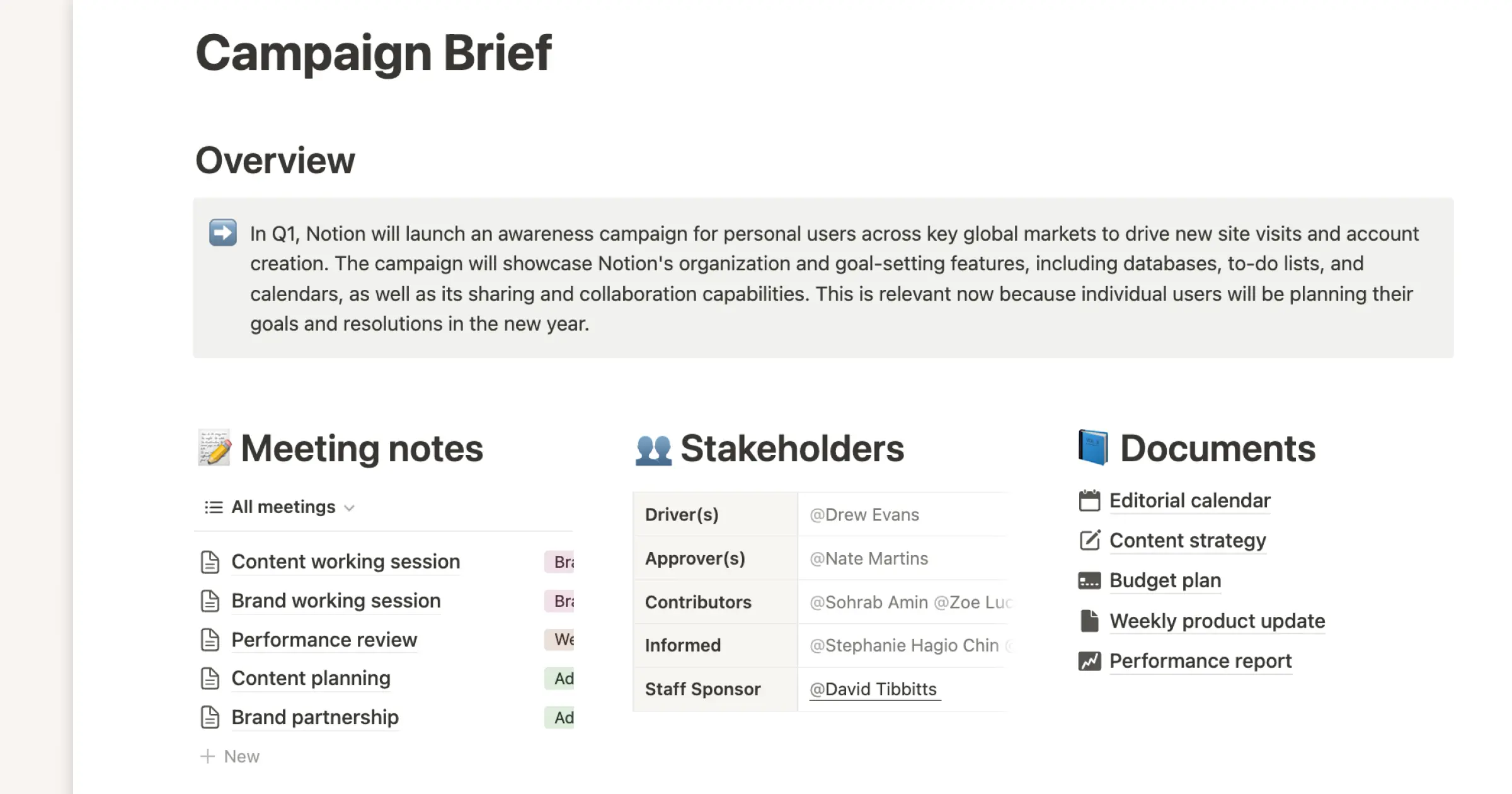
Task: Open the Budget plan document
Action: pyautogui.click(x=1165, y=580)
